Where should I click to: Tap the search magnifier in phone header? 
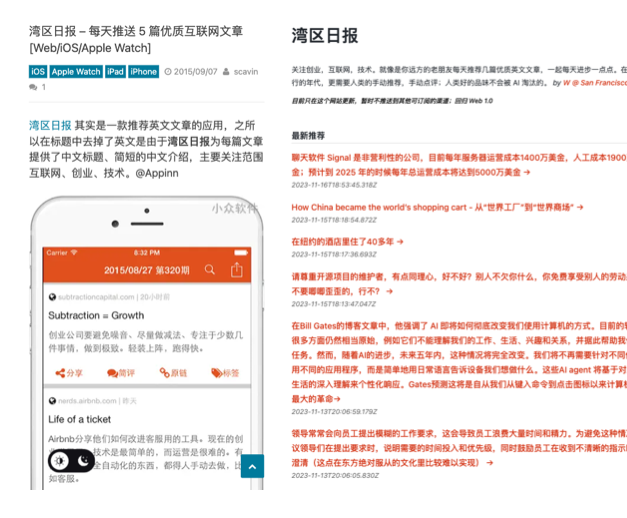coord(209,270)
